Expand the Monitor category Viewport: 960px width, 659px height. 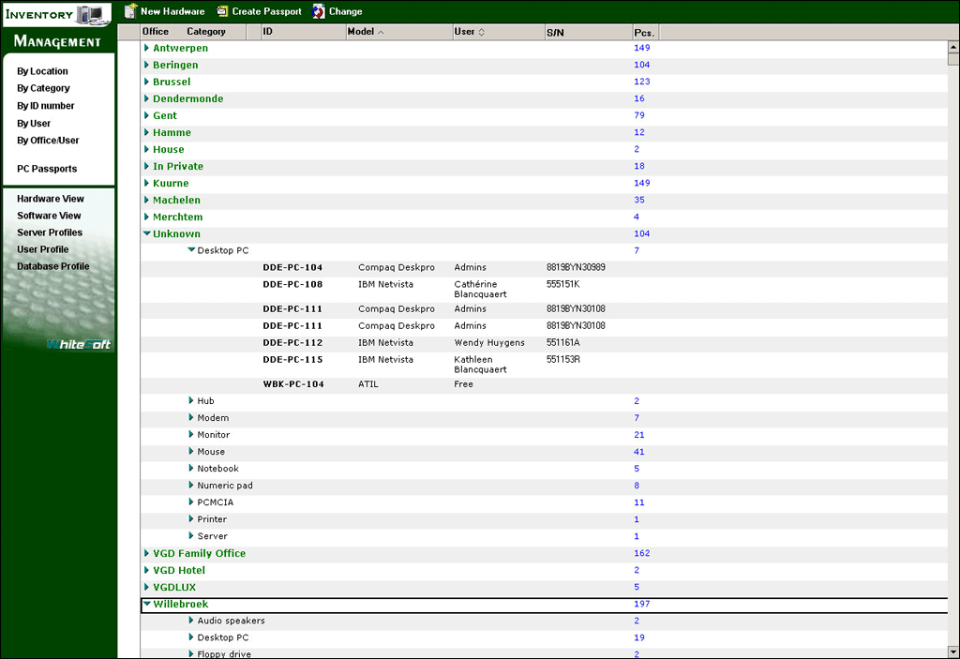coord(191,435)
